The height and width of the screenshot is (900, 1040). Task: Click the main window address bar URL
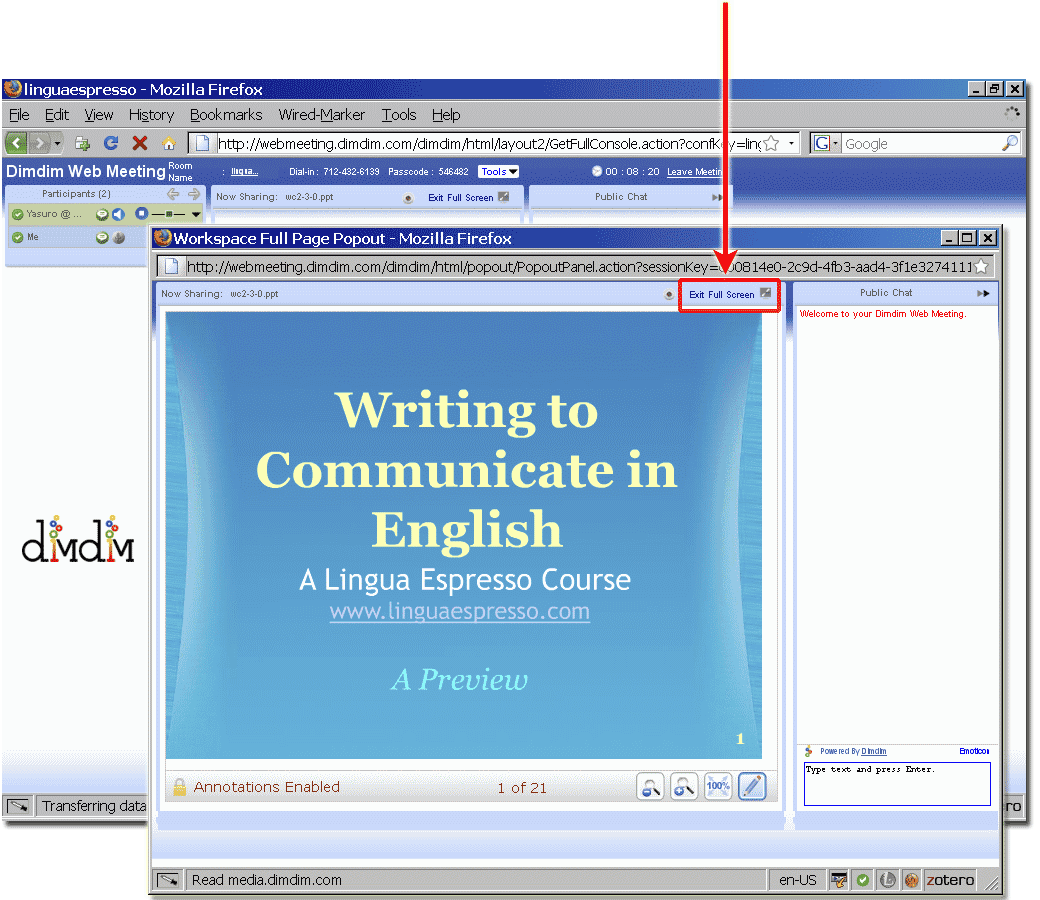pyautogui.click(x=489, y=143)
